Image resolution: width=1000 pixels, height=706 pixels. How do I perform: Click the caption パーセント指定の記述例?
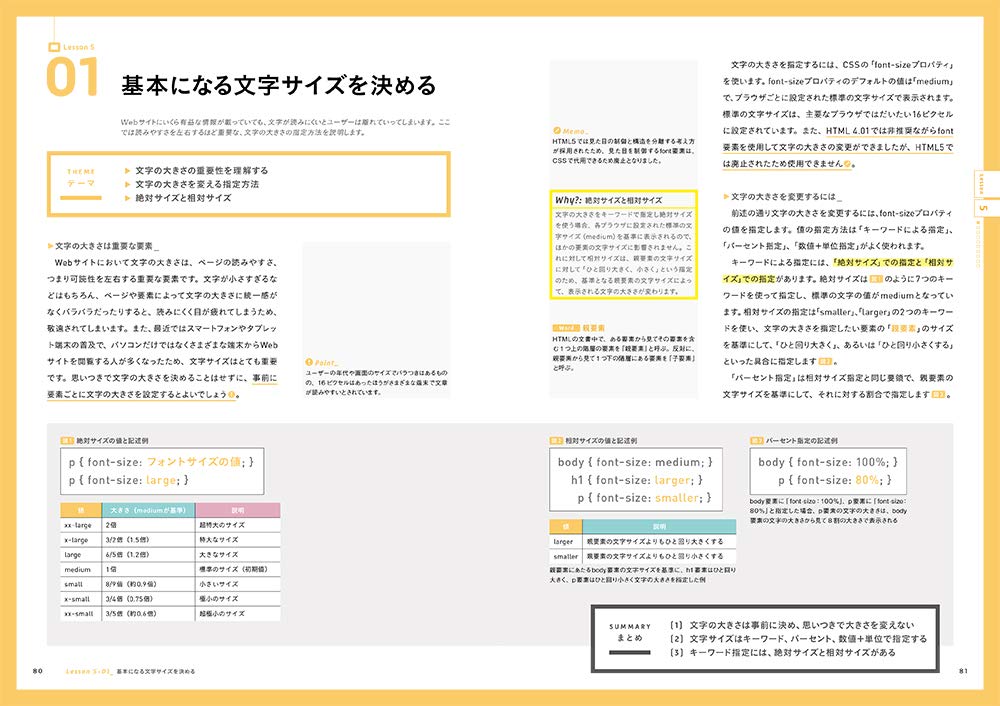(x=802, y=441)
